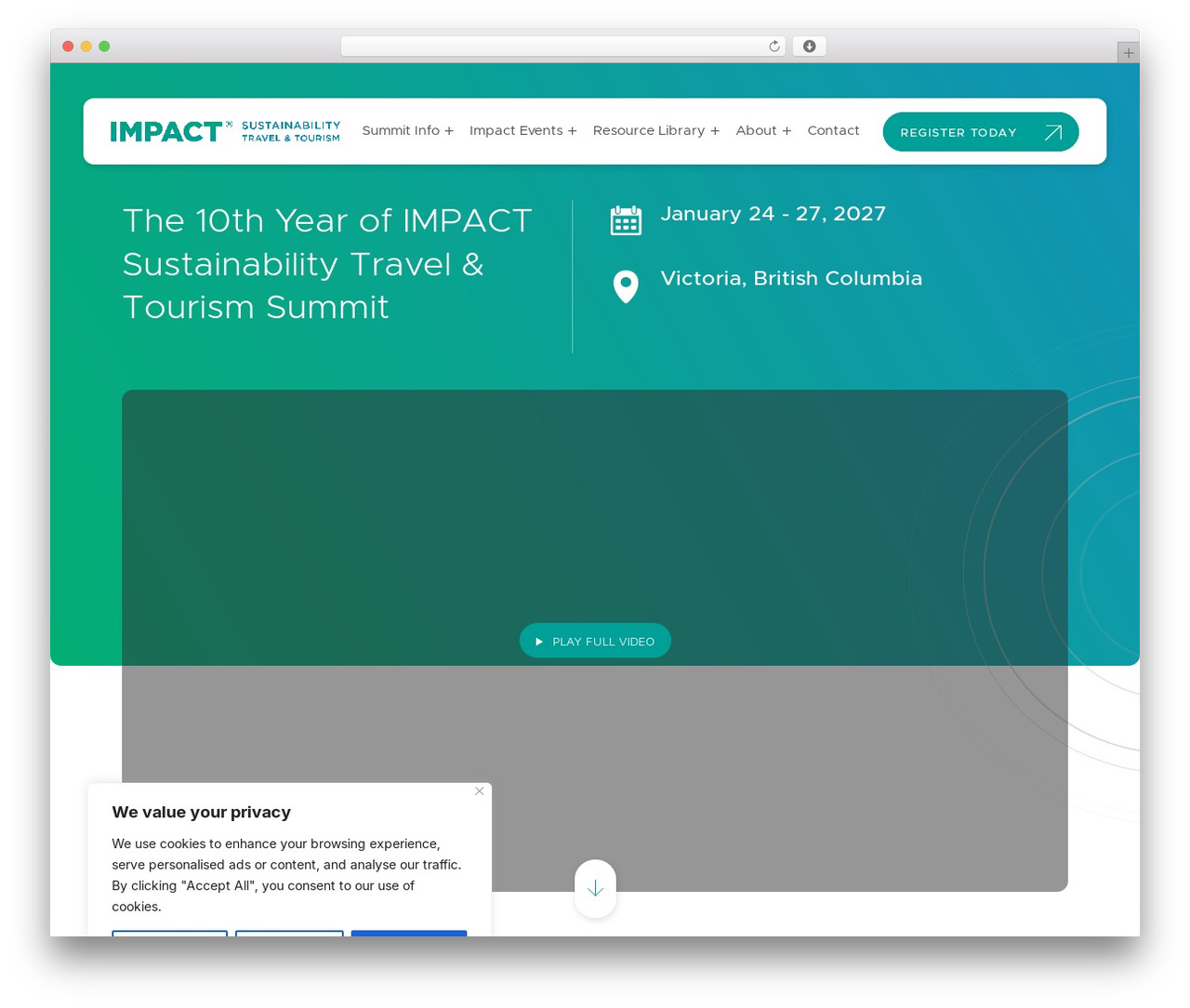Click the macOS green fullscreen window button
The height and width of the screenshot is (1008, 1190).
point(104,46)
